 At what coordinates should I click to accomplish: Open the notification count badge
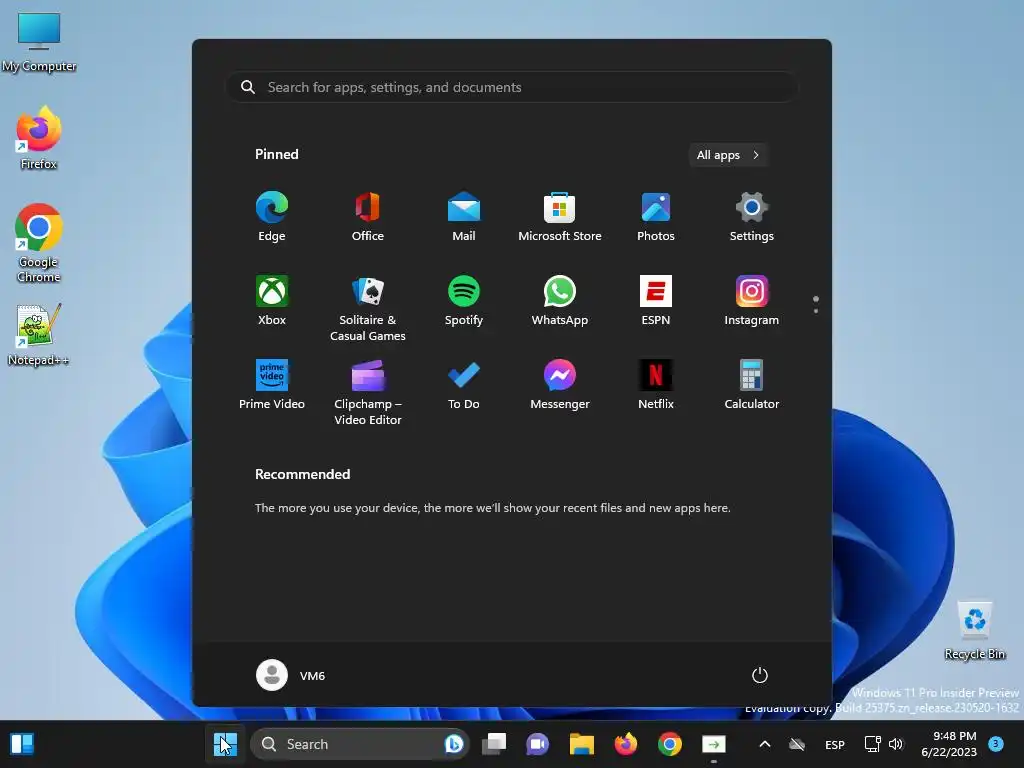click(x=996, y=743)
